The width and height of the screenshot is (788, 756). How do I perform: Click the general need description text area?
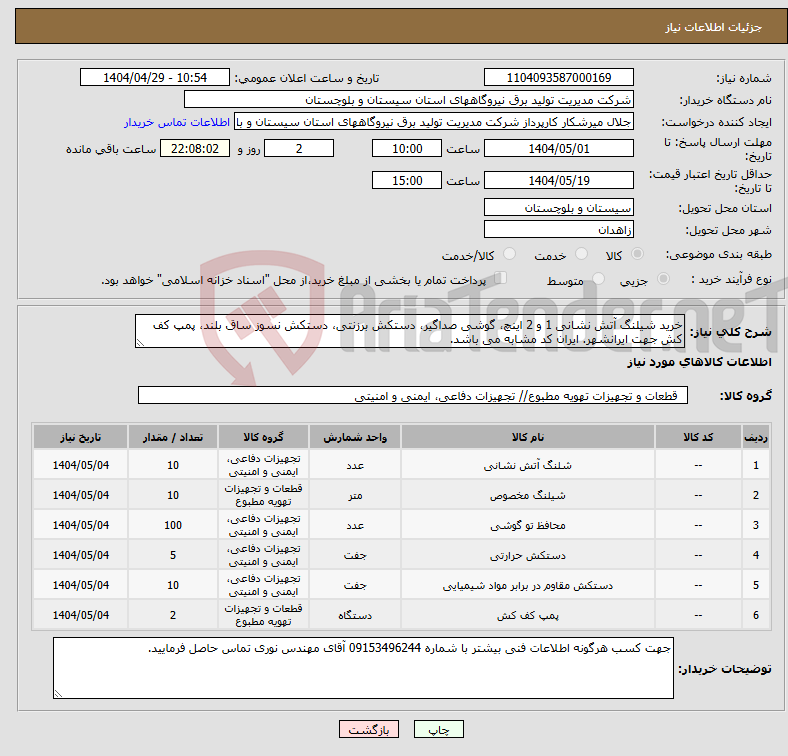410,332
